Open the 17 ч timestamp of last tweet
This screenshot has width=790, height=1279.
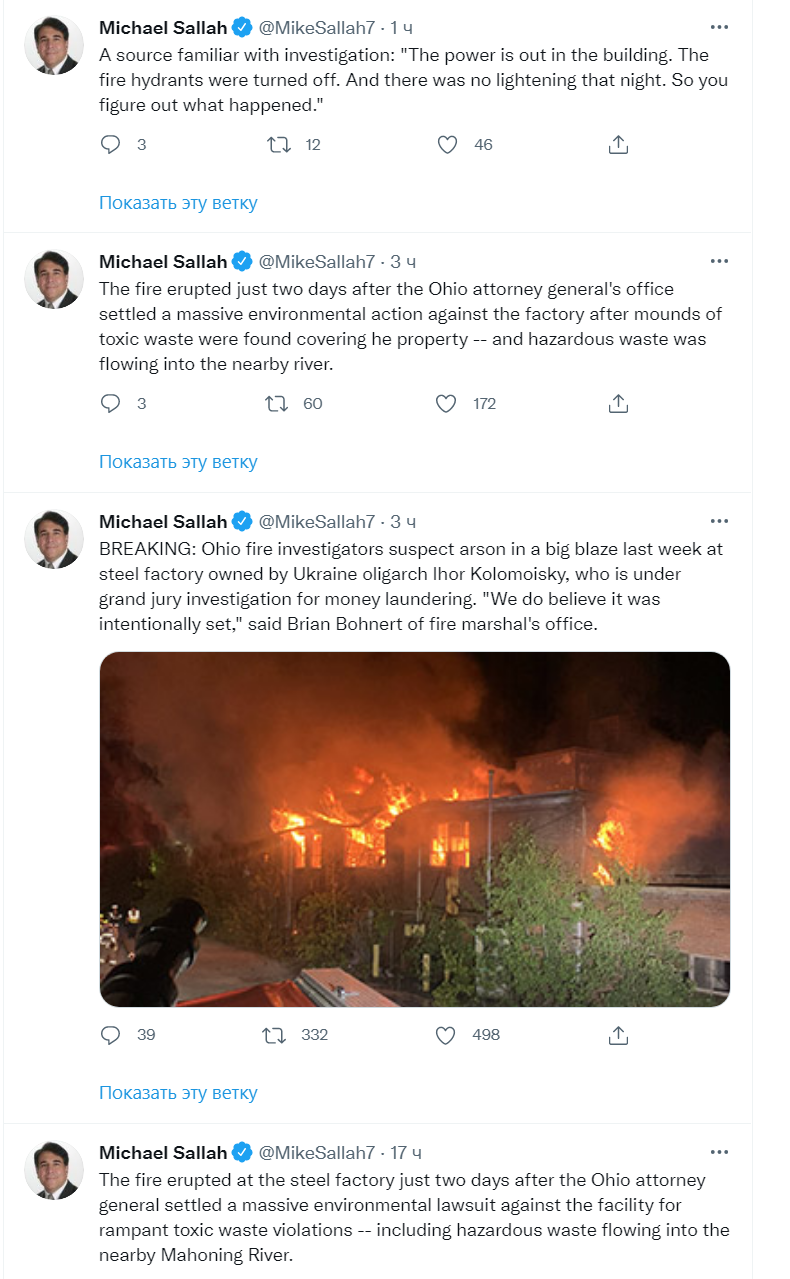406,1153
